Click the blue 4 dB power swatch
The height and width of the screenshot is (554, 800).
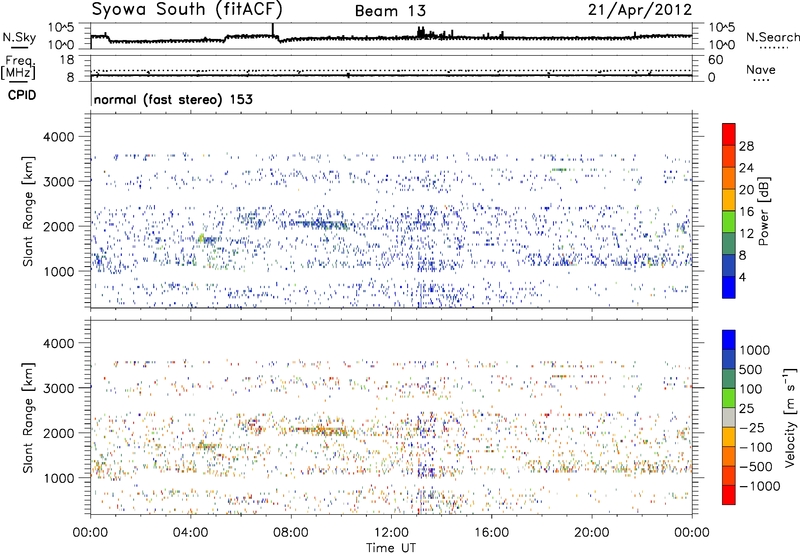(x=729, y=287)
